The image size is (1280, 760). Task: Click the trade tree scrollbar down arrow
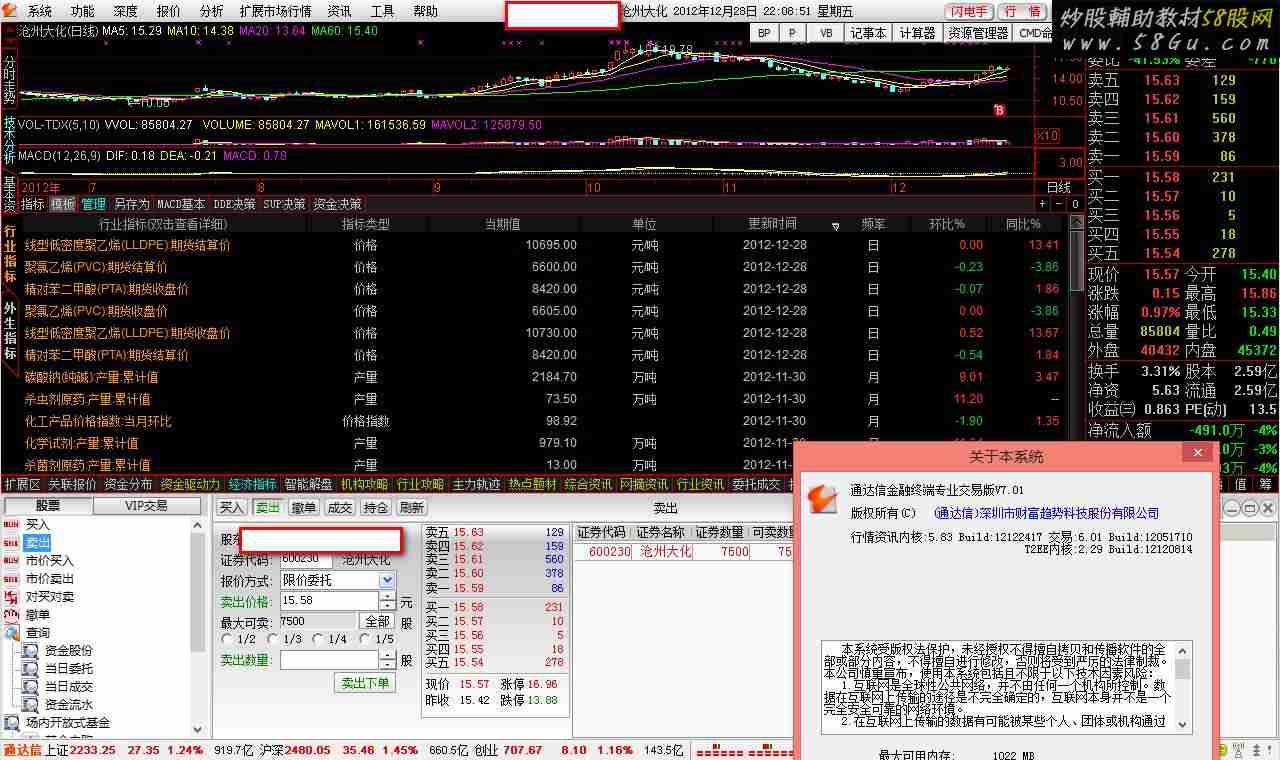tap(197, 732)
